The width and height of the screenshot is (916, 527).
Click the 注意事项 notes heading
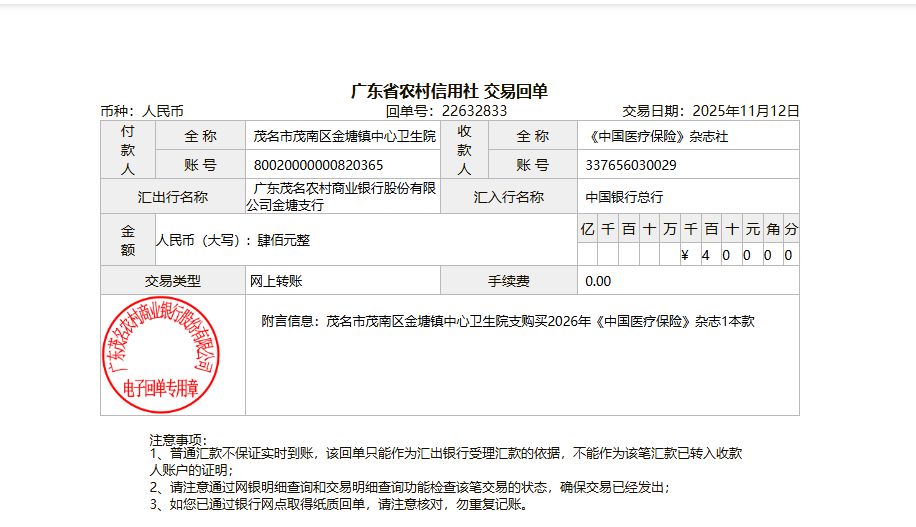pos(178,440)
